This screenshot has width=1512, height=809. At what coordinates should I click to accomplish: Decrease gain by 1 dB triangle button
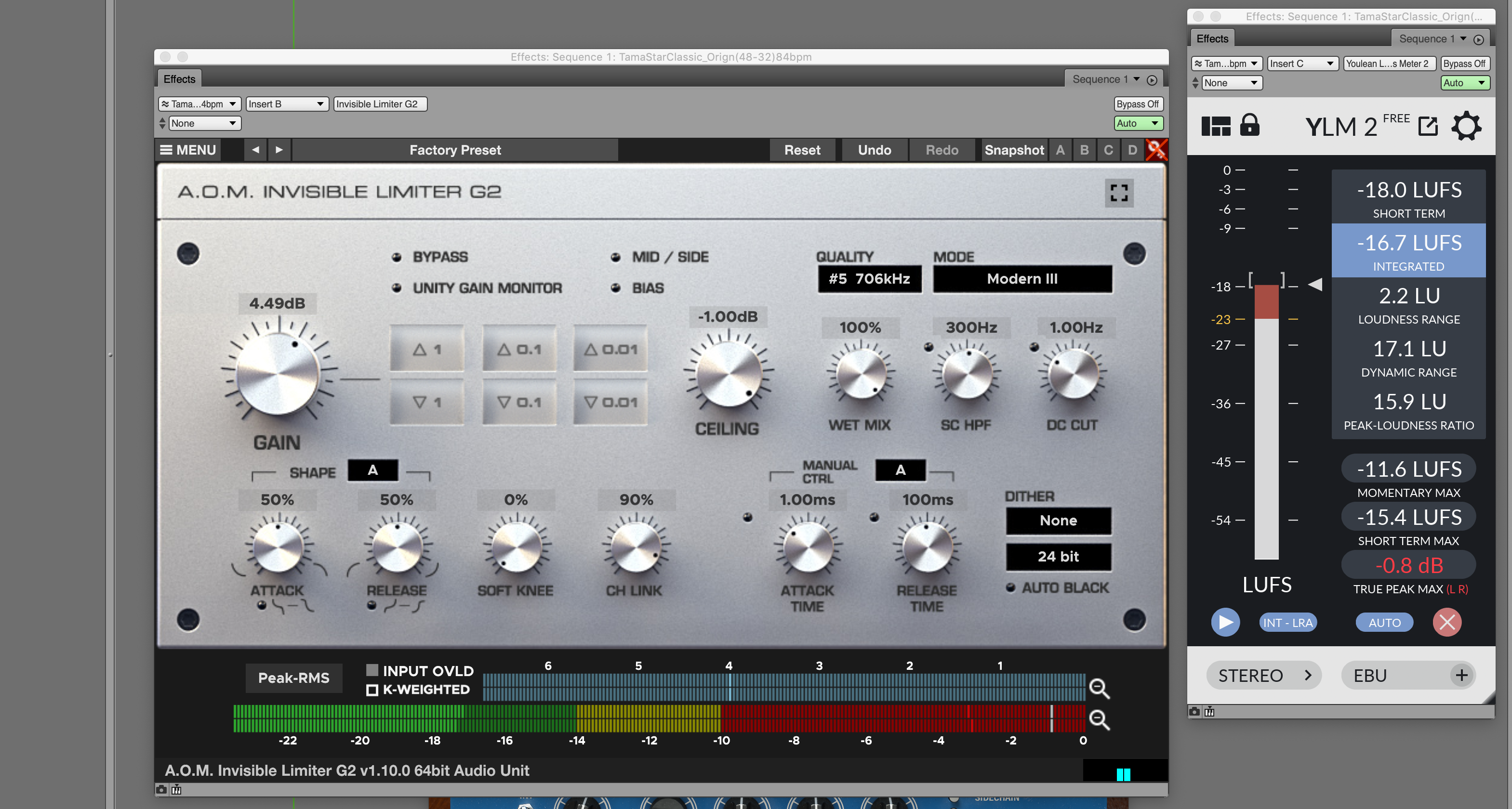pyautogui.click(x=427, y=403)
